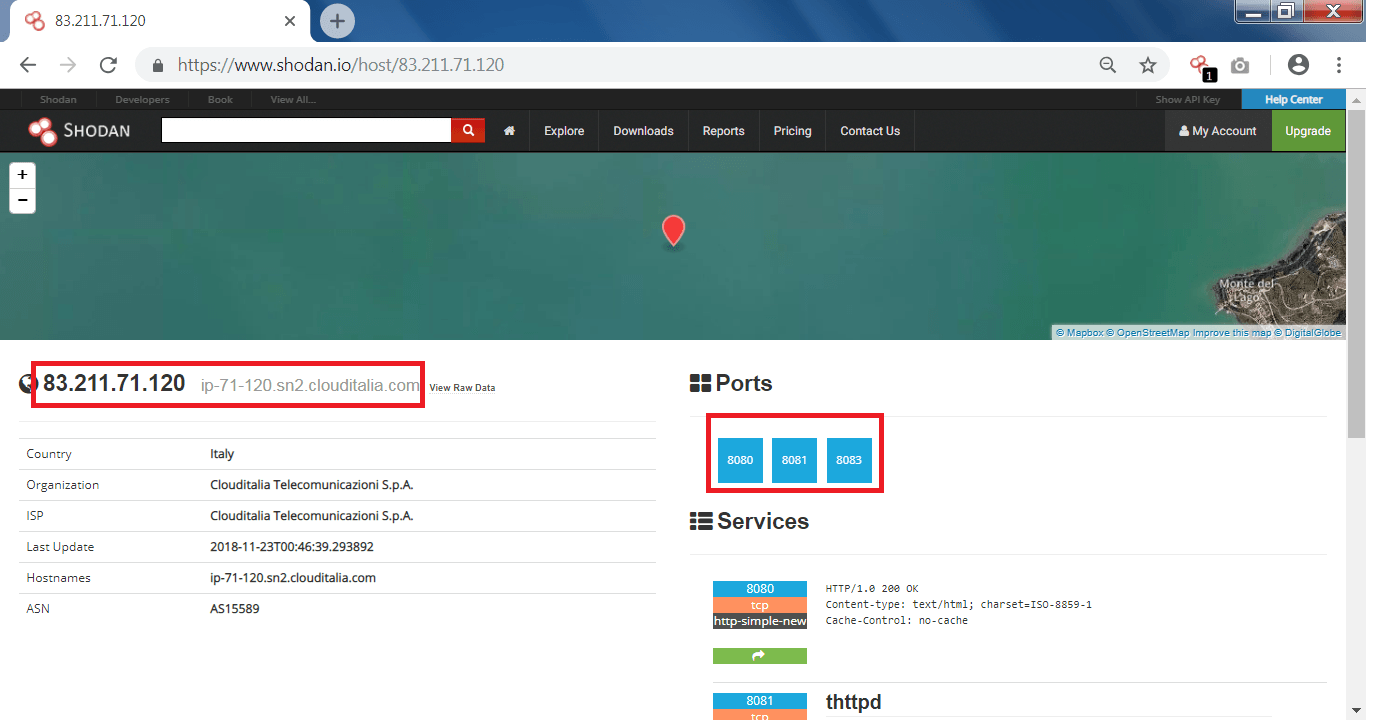Reload the page with refresh icon
Image resolution: width=1380 pixels, height=720 pixels.
tap(108, 65)
